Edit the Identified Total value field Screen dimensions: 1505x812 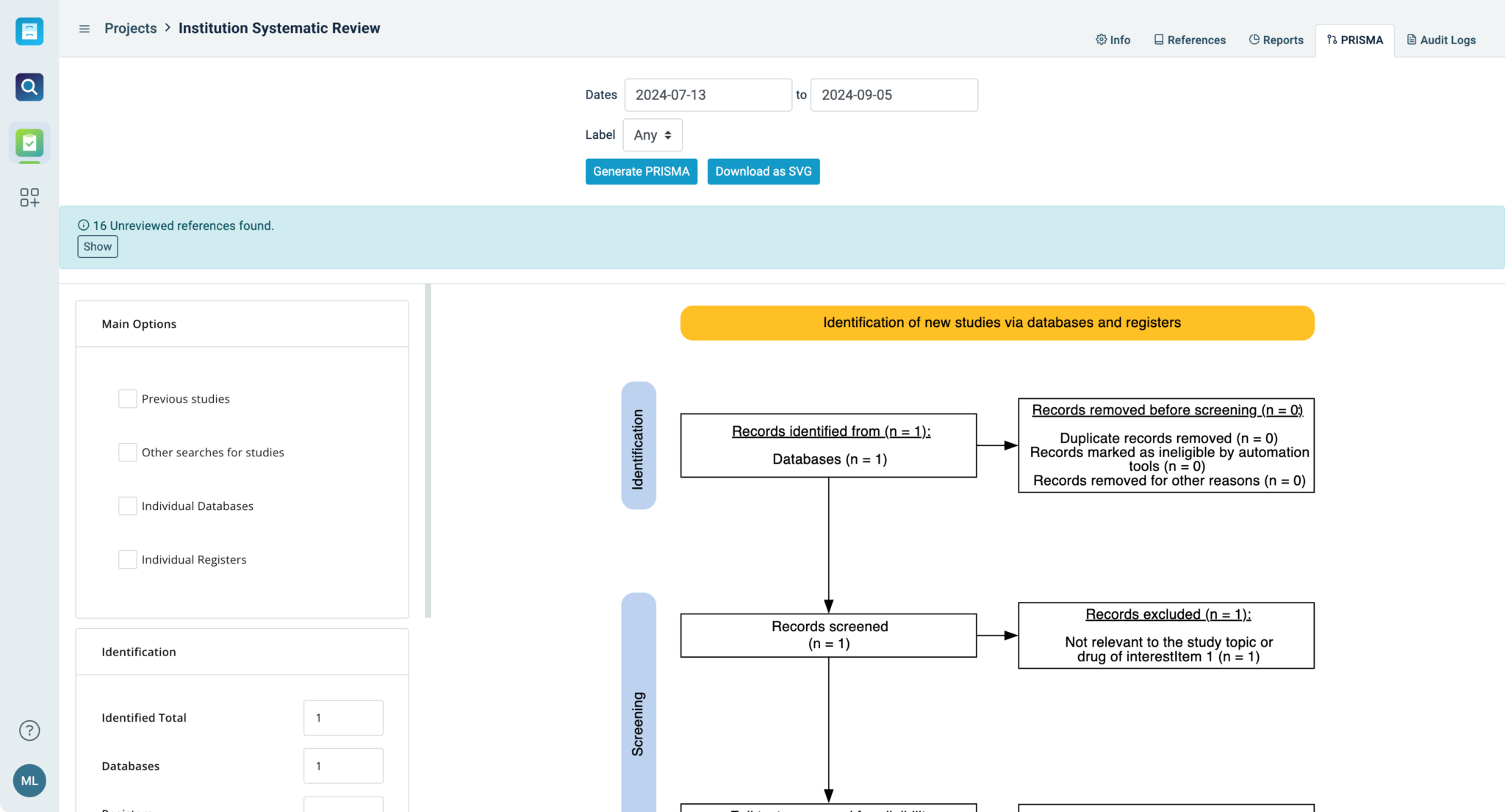click(342, 717)
